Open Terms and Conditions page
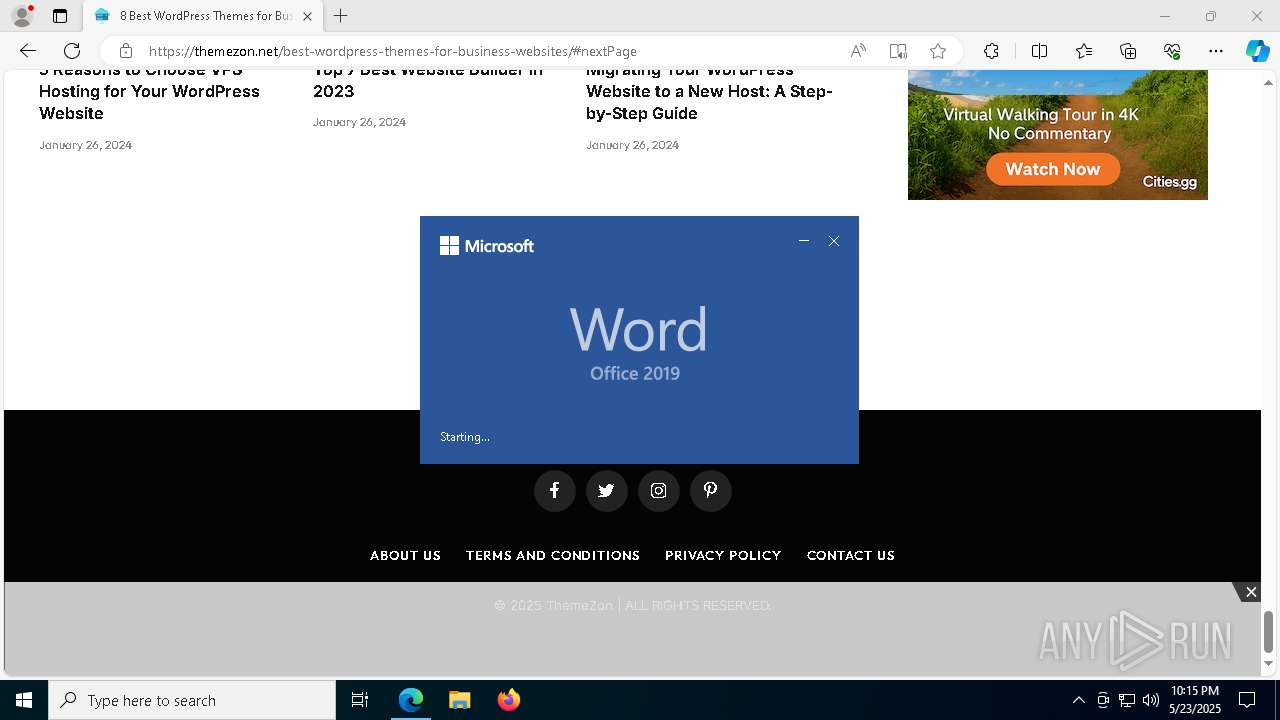The height and width of the screenshot is (720, 1280). pyautogui.click(x=552, y=555)
